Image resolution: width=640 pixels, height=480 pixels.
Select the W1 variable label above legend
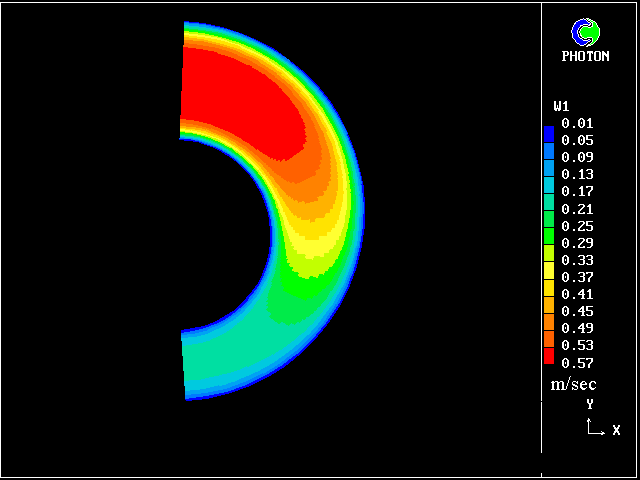561,106
